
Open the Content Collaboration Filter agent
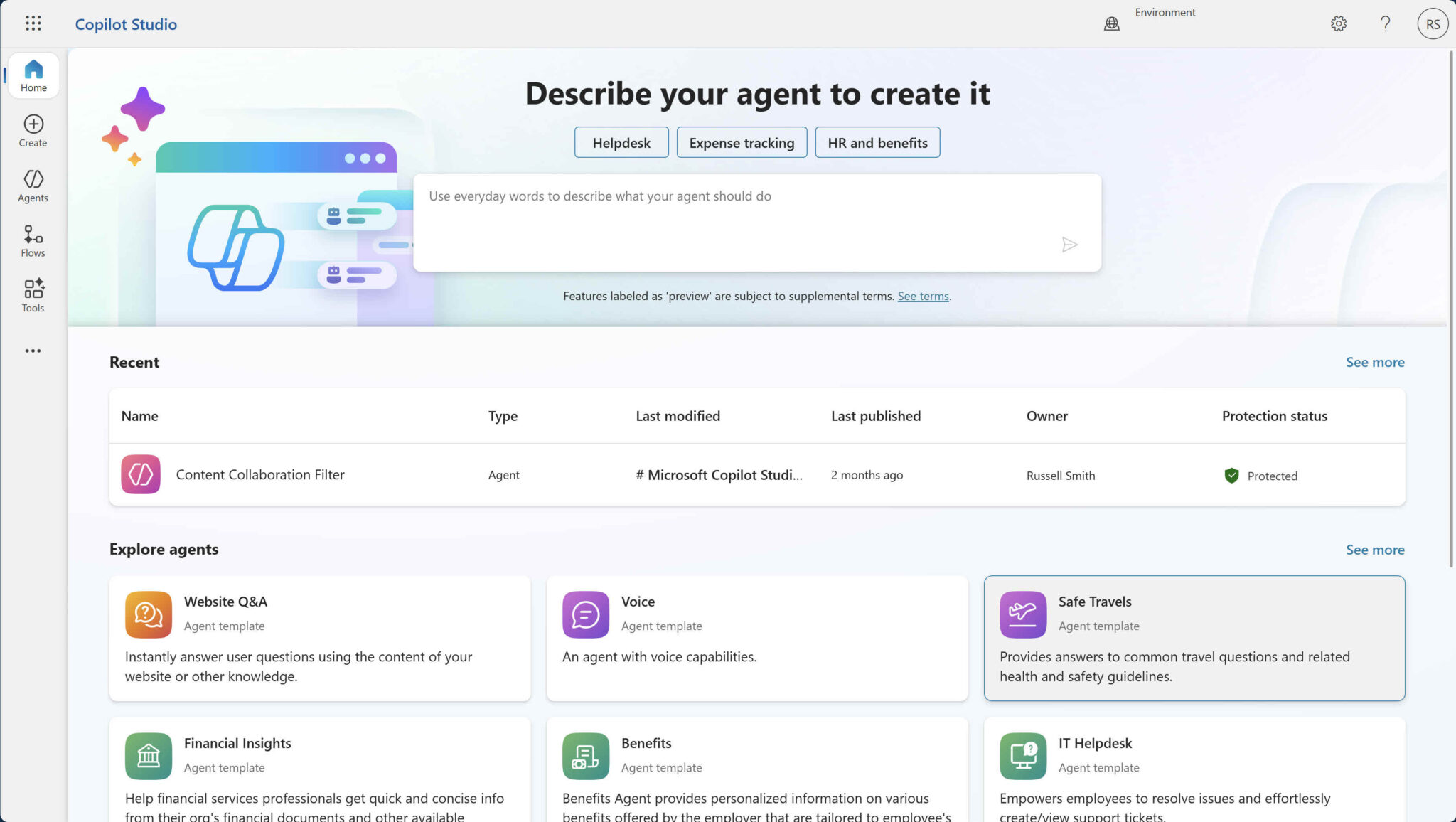click(x=260, y=475)
